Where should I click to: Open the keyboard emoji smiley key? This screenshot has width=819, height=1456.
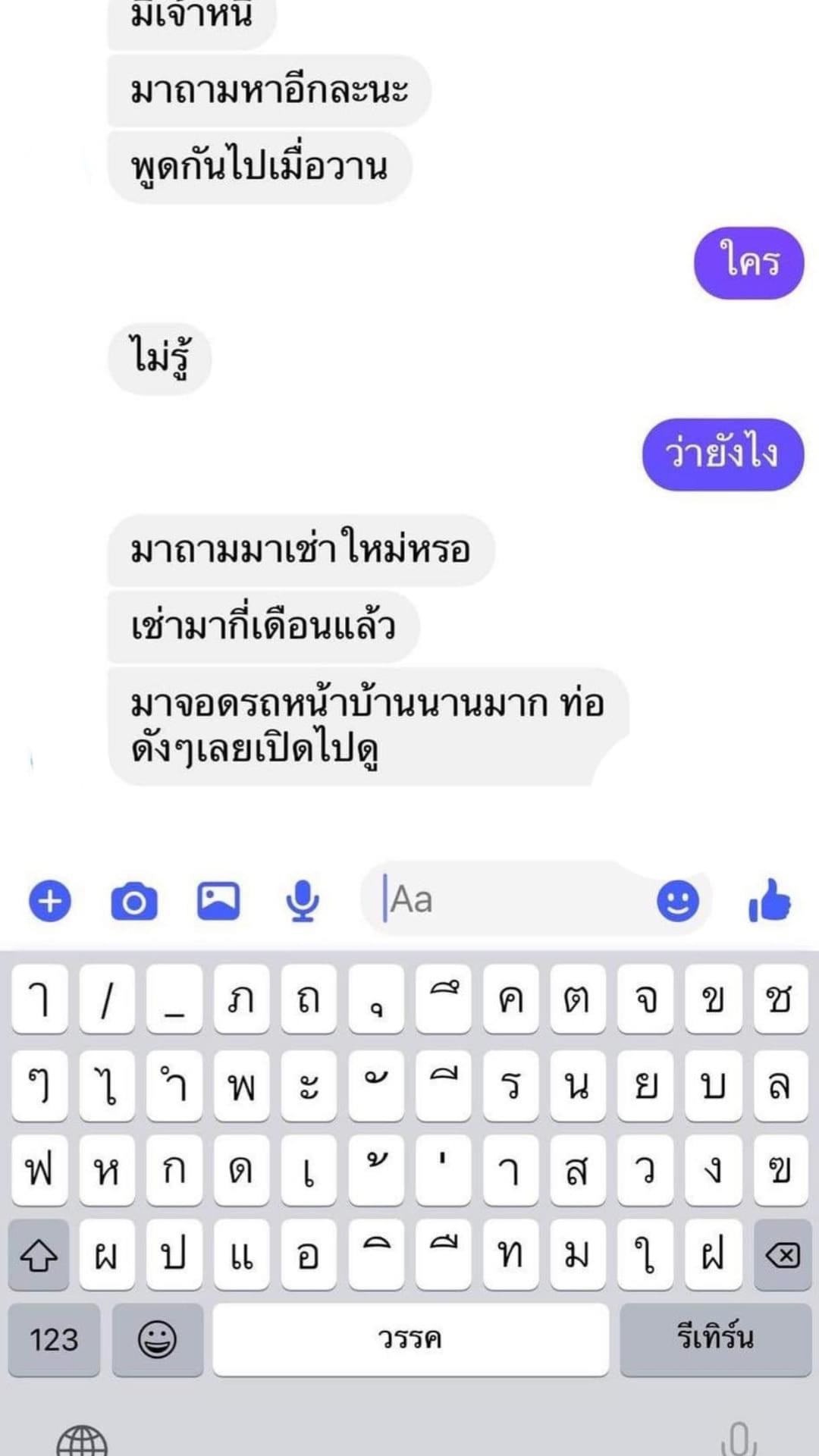[158, 1340]
